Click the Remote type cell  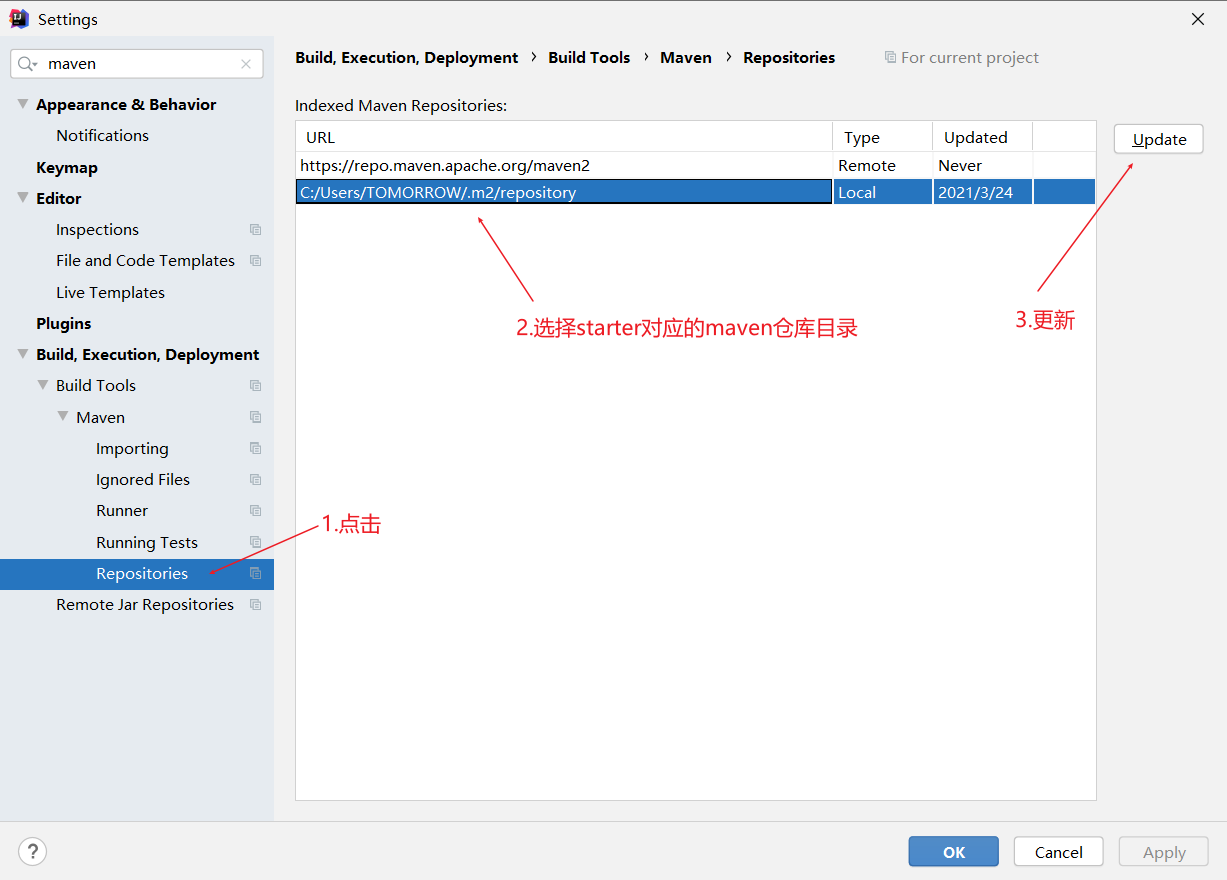point(883,165)
